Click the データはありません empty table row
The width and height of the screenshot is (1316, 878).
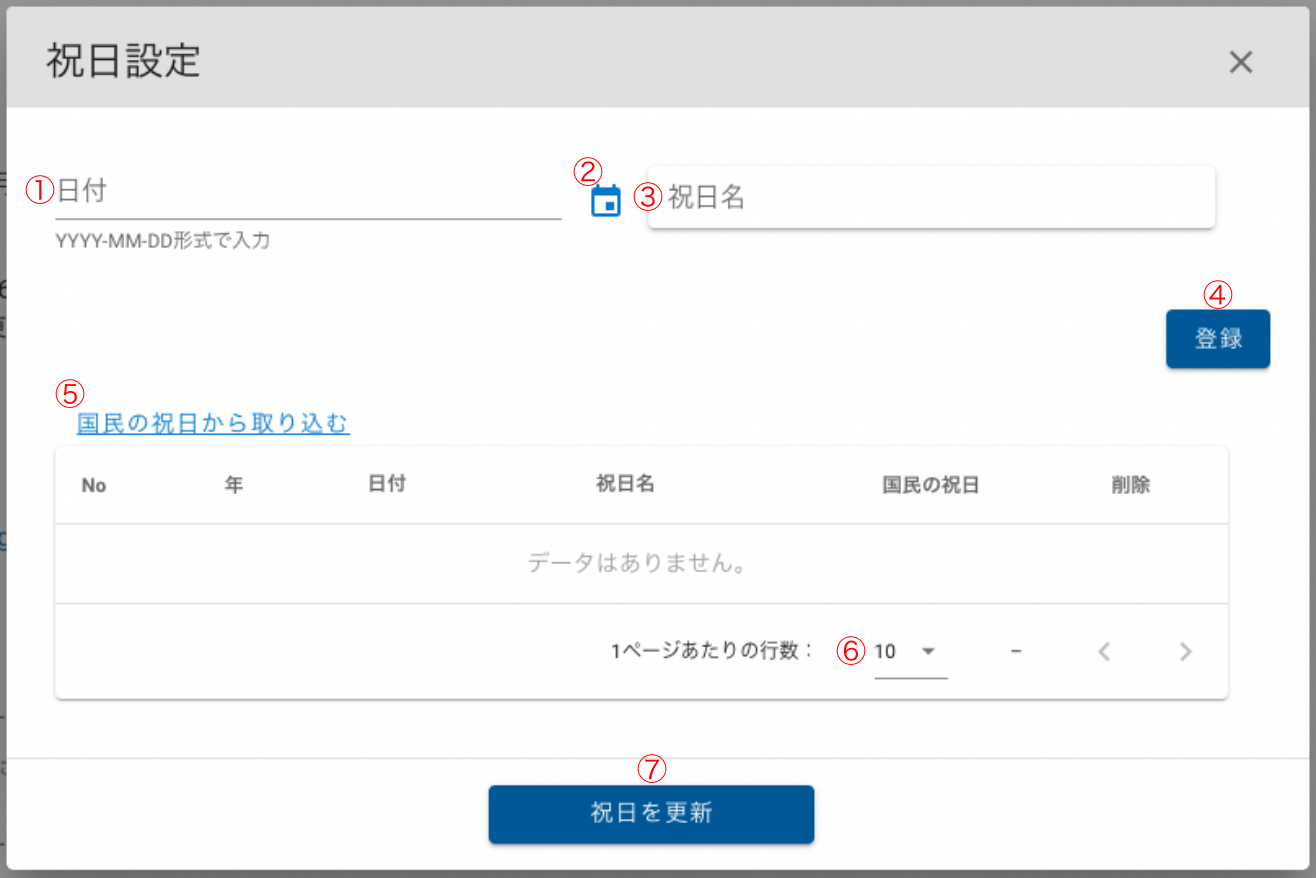(x=640, y=564)
